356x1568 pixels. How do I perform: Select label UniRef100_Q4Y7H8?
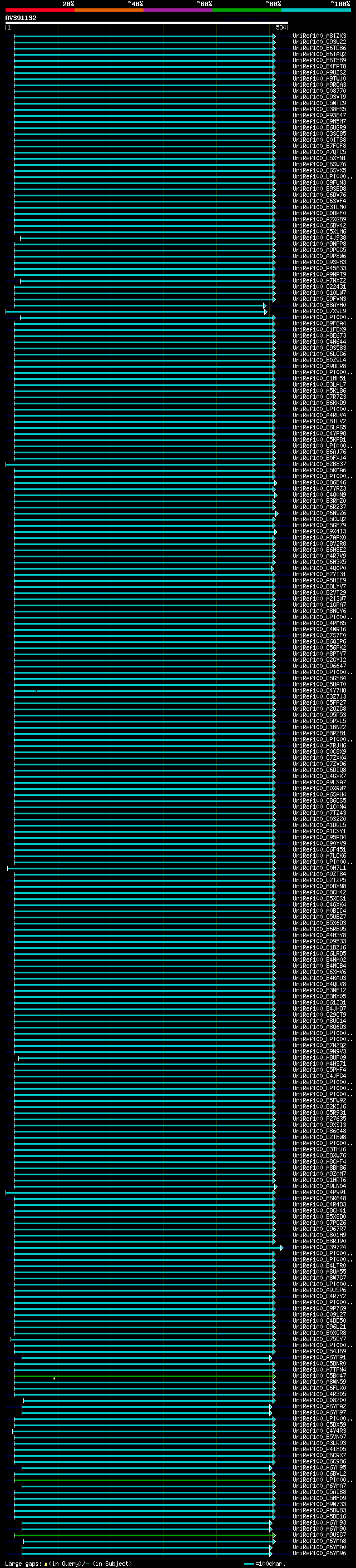319,690
